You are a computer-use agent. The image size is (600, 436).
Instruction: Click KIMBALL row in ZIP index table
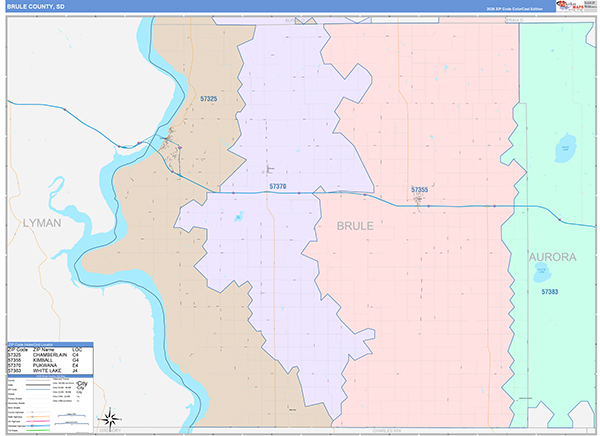pyautogui.click(x=50, y=360)
